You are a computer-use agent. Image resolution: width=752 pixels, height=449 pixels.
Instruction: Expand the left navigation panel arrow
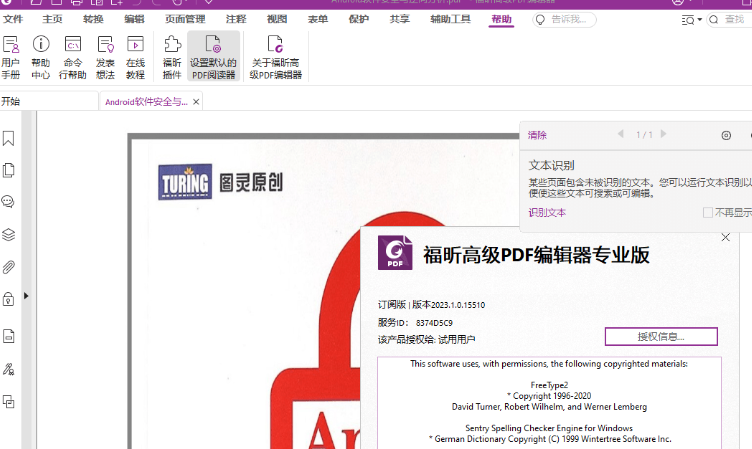pos(26,296)
